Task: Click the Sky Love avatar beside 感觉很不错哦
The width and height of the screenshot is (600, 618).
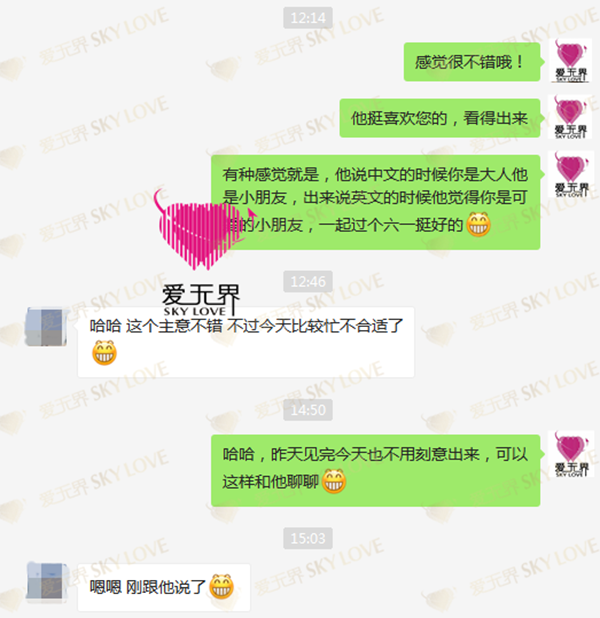Action: pos(571,60)
